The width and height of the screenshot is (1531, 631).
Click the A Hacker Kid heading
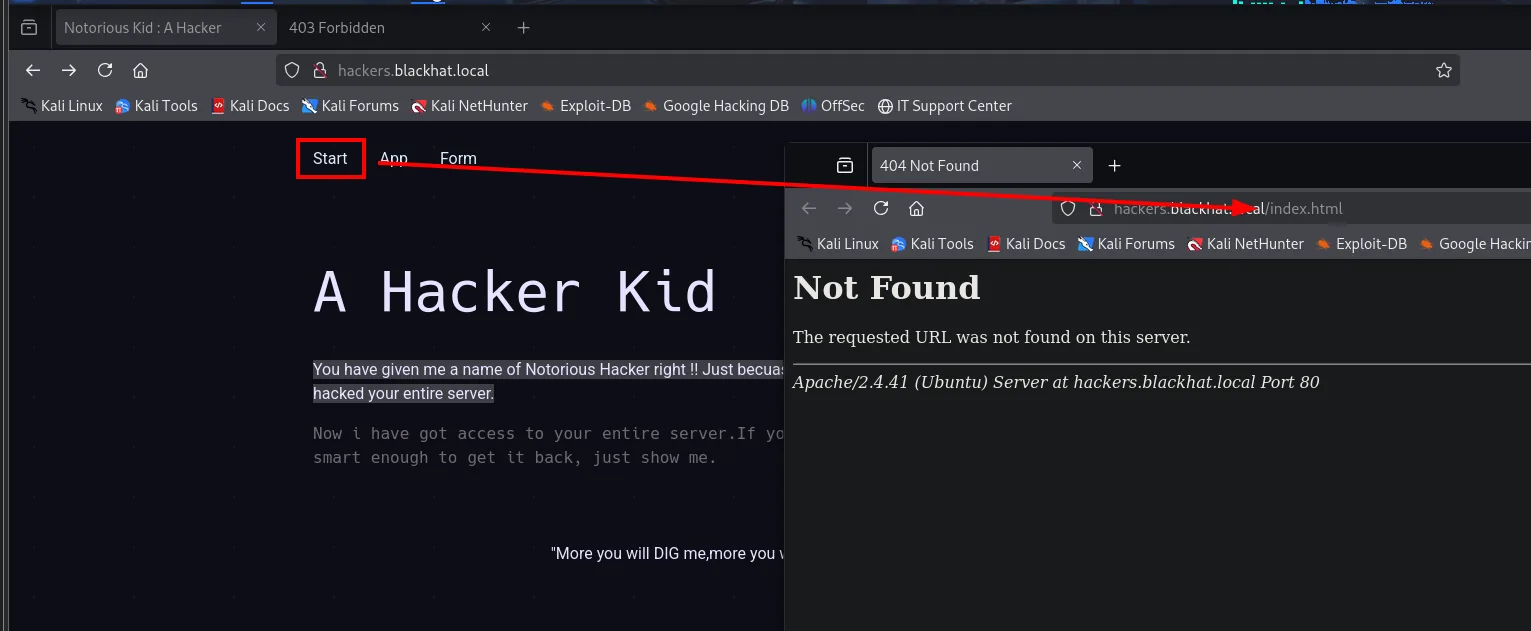[x=515, y=292]
